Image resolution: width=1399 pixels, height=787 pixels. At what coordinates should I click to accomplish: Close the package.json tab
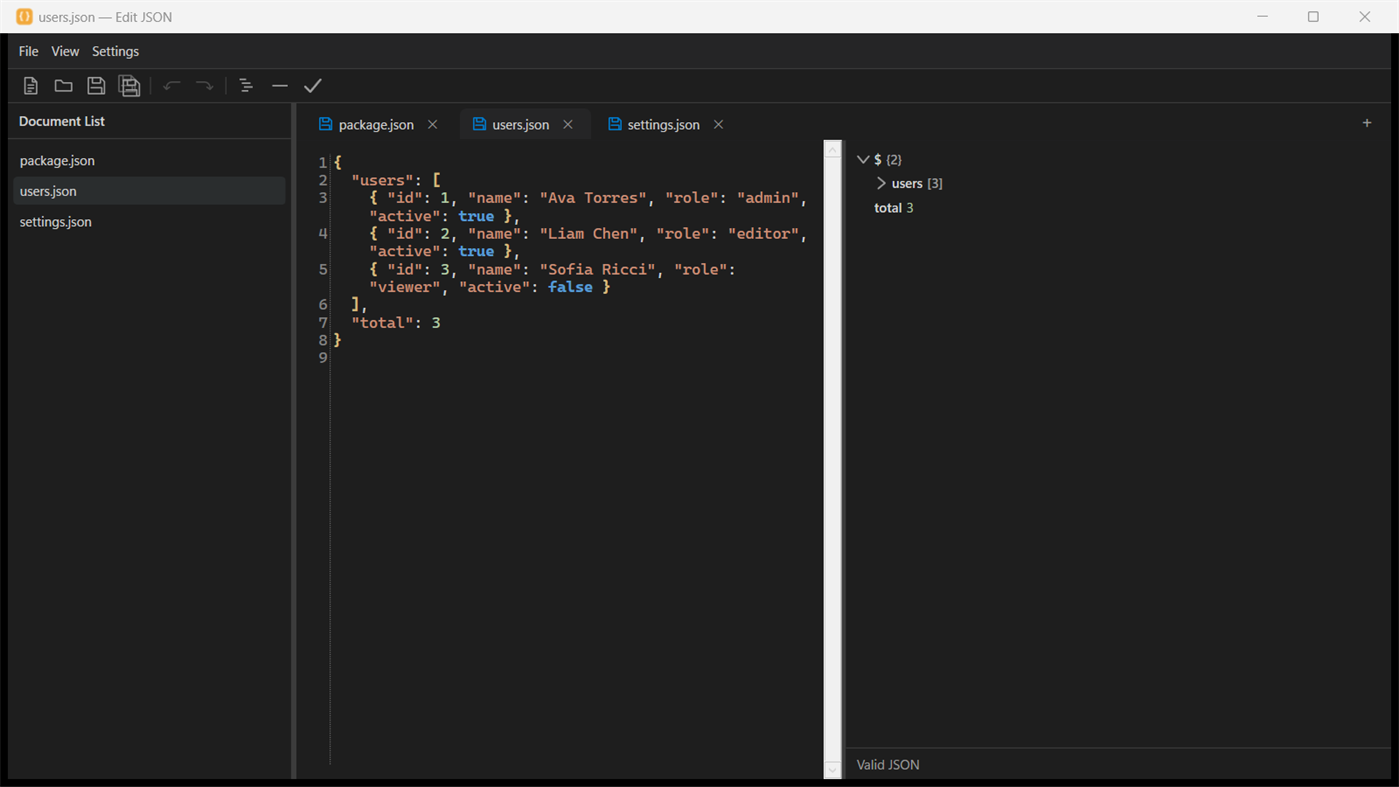click(x=433, y=125)
